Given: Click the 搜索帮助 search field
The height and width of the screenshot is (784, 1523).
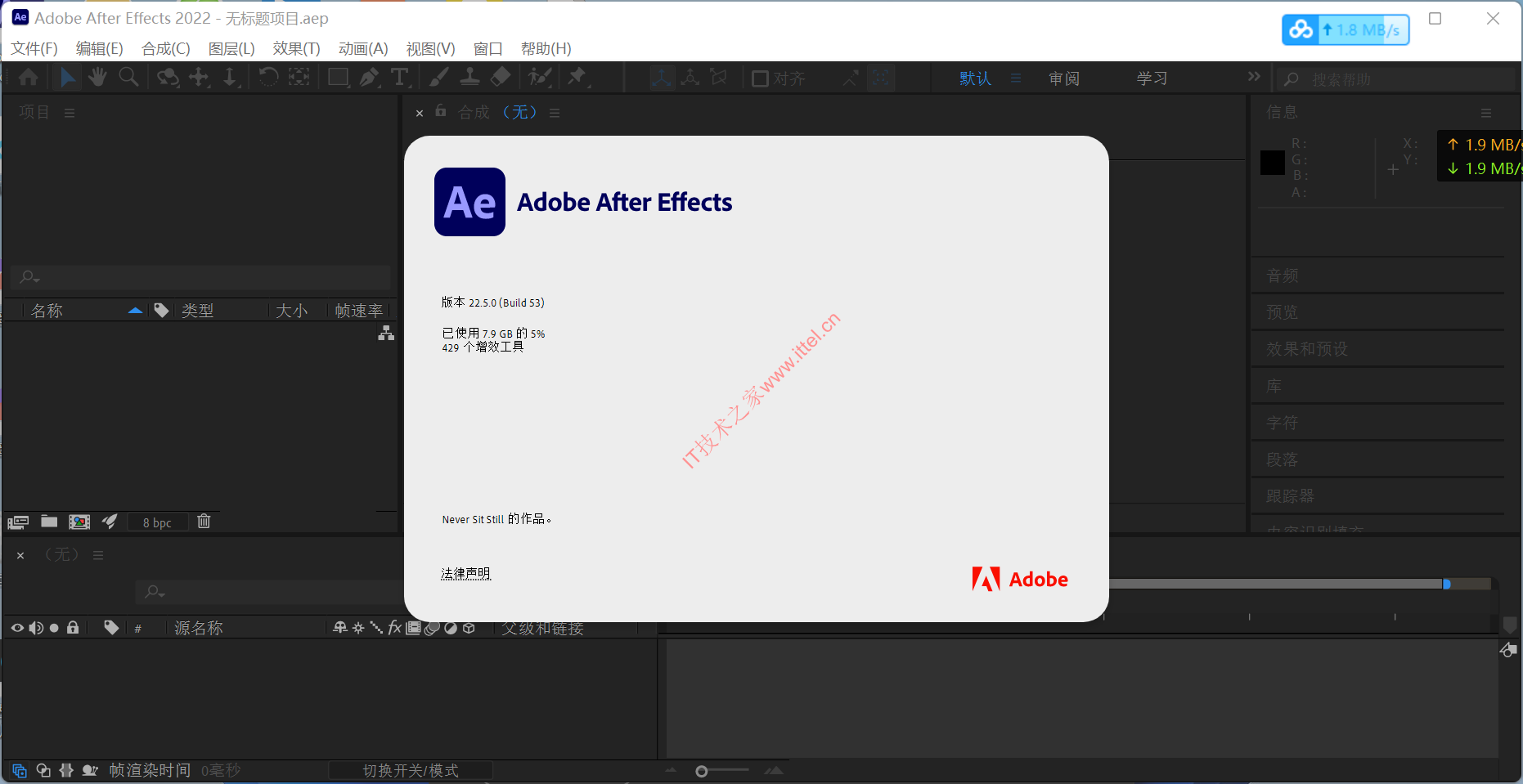Looking at the screenshot, I should 1397,79.
